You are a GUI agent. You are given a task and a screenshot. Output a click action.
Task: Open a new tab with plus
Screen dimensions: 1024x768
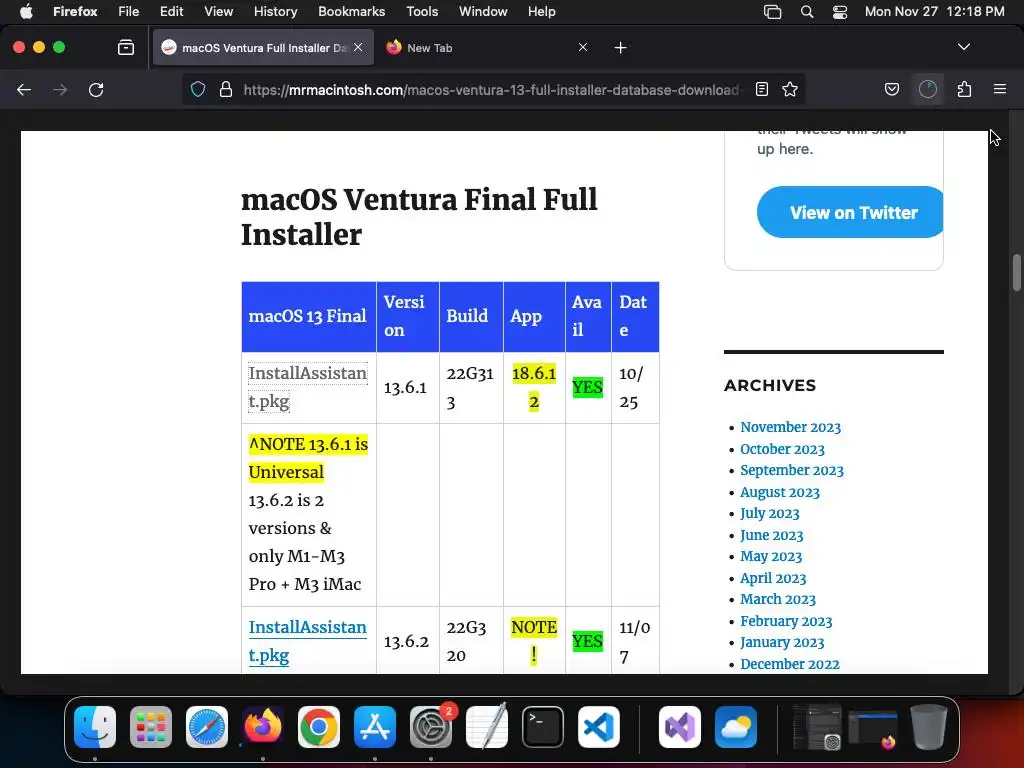pyautogui.click(x=620, y=48)
